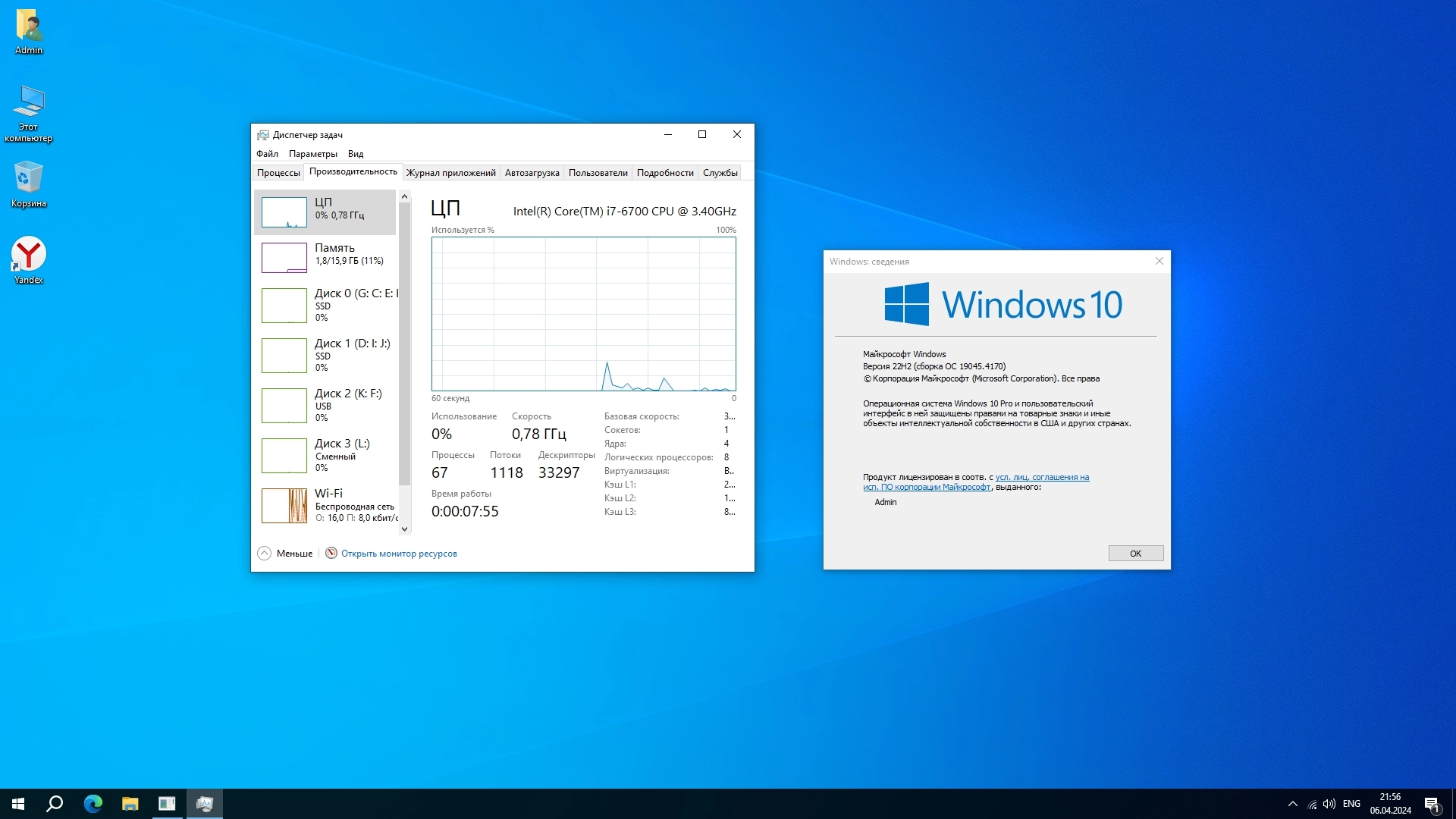Screen dimensions: 1456x819
Task: Click the sidebar scroll-down arrow
Action: coord(404,529)
